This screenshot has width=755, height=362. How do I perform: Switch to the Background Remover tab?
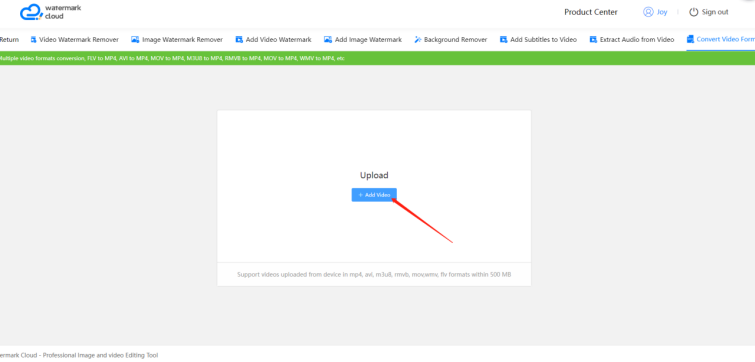click(451, 39)
